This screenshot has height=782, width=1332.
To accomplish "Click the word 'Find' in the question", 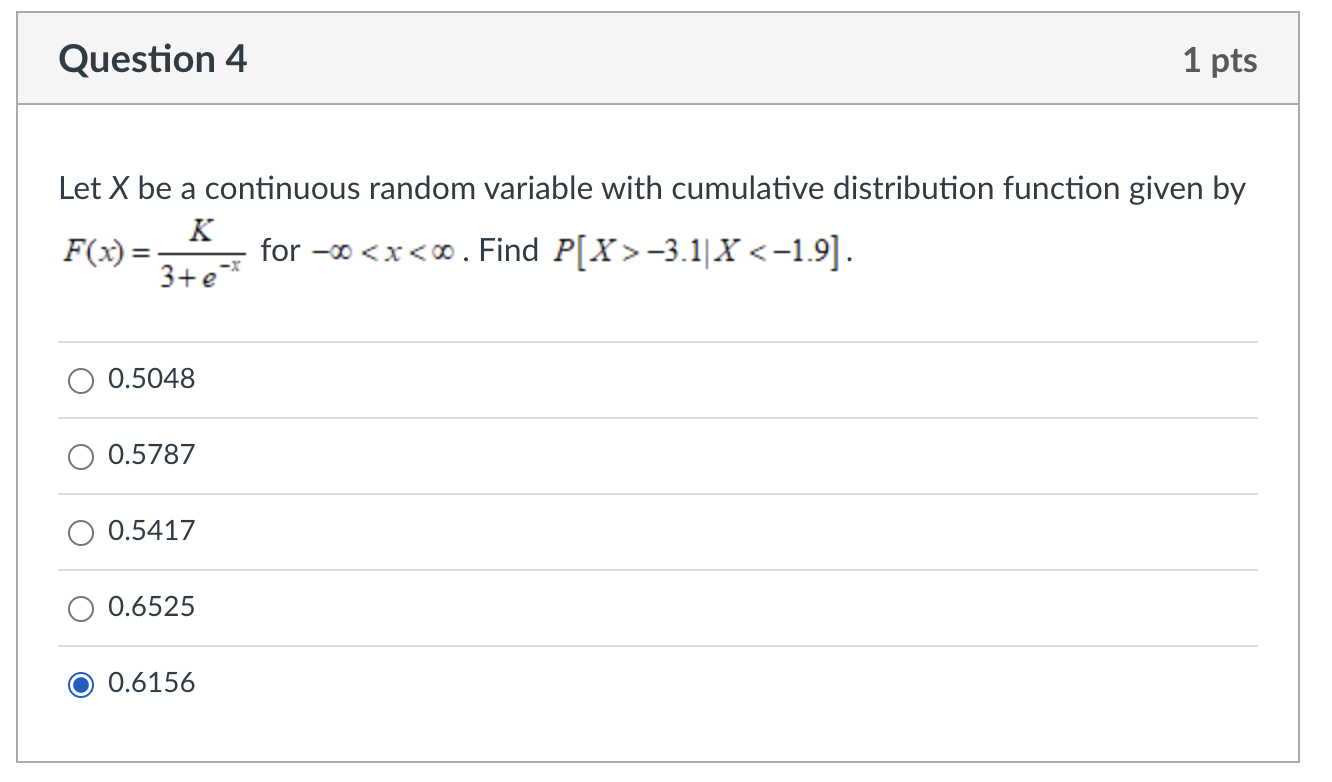I will (508, 251).
